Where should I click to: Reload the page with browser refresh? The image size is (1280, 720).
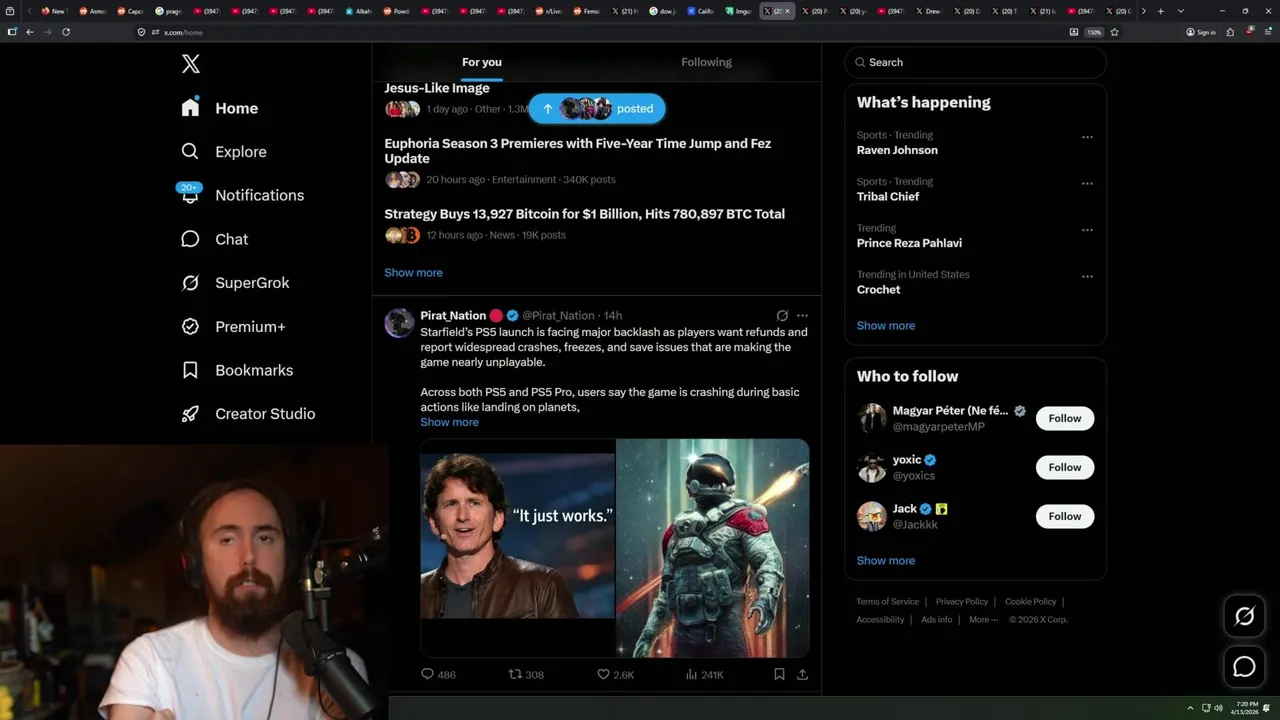click(66, 32)
